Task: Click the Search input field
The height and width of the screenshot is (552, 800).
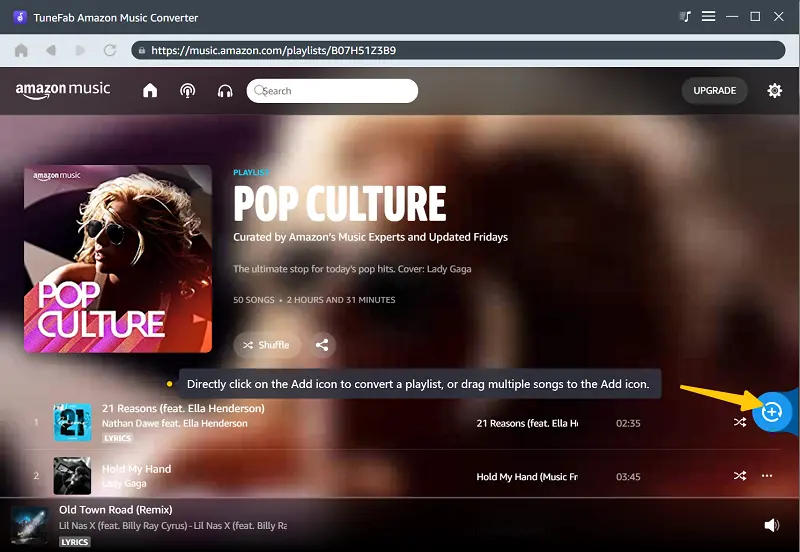Action: click(x=332, y=91)
